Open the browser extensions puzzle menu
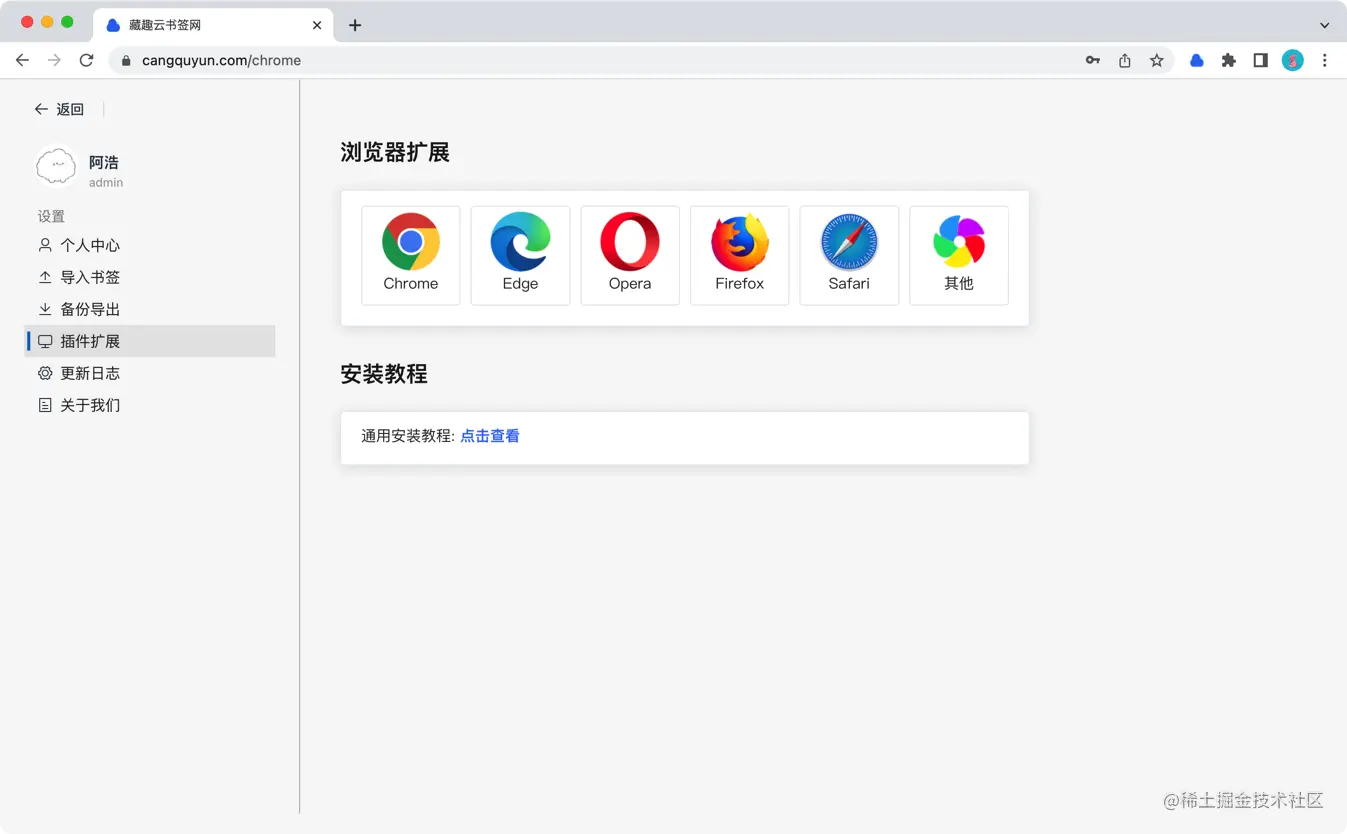Screen dimensions: 1347x834 coord(1228,60)
